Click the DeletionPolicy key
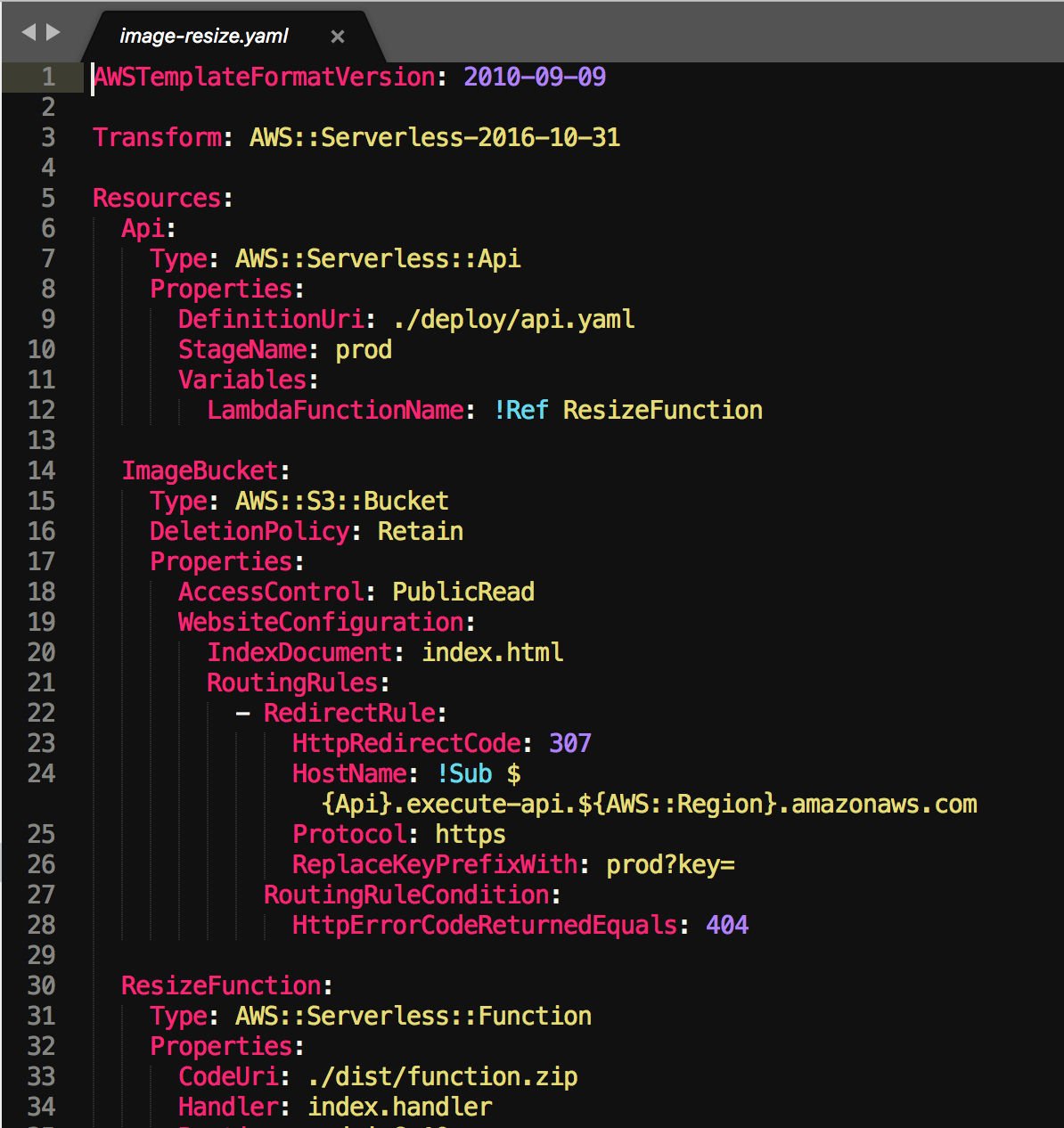Viewport: 1064px width, 1128px height. pyautogui.click(x=250, y=531)
